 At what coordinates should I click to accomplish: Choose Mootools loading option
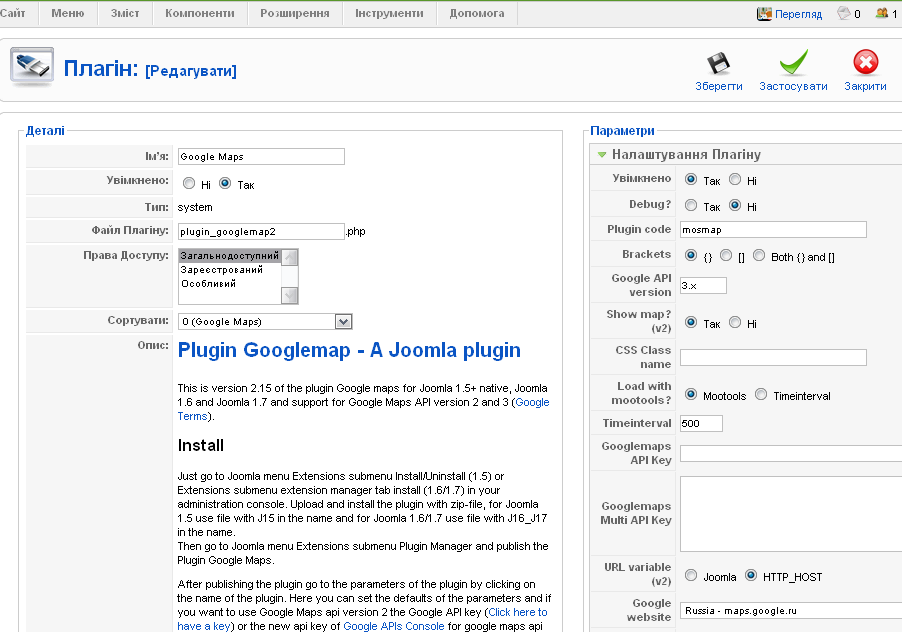tap(691, 394)
